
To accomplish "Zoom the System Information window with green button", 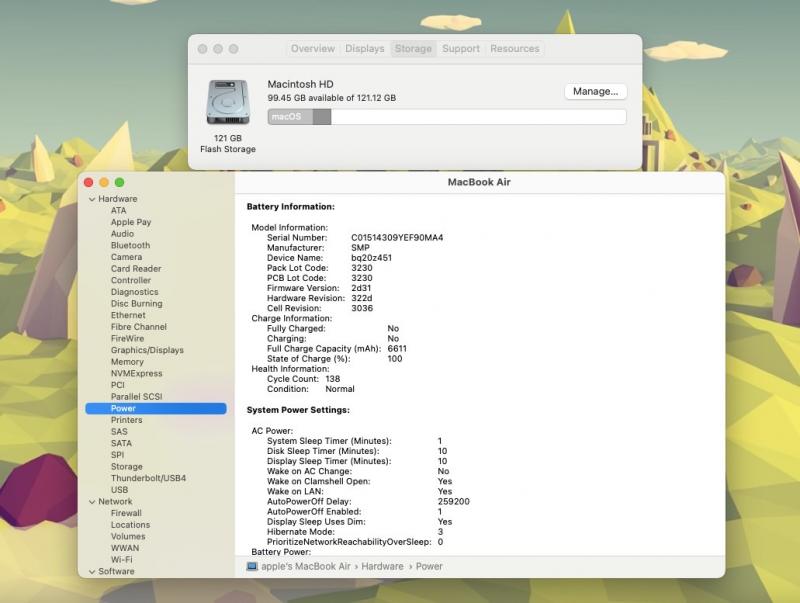I will click(119, 182).
